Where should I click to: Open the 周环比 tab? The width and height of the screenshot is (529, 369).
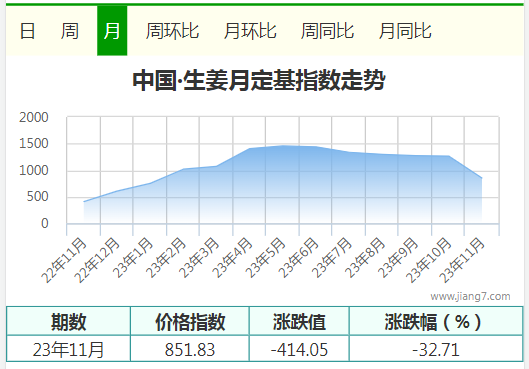pos(172,31)
